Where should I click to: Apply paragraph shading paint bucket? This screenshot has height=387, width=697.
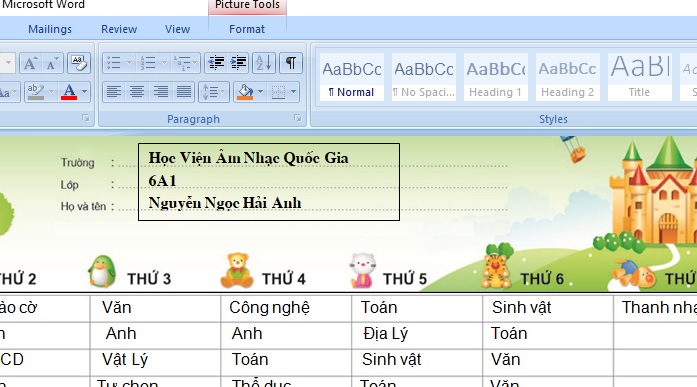tap(245, 92)
